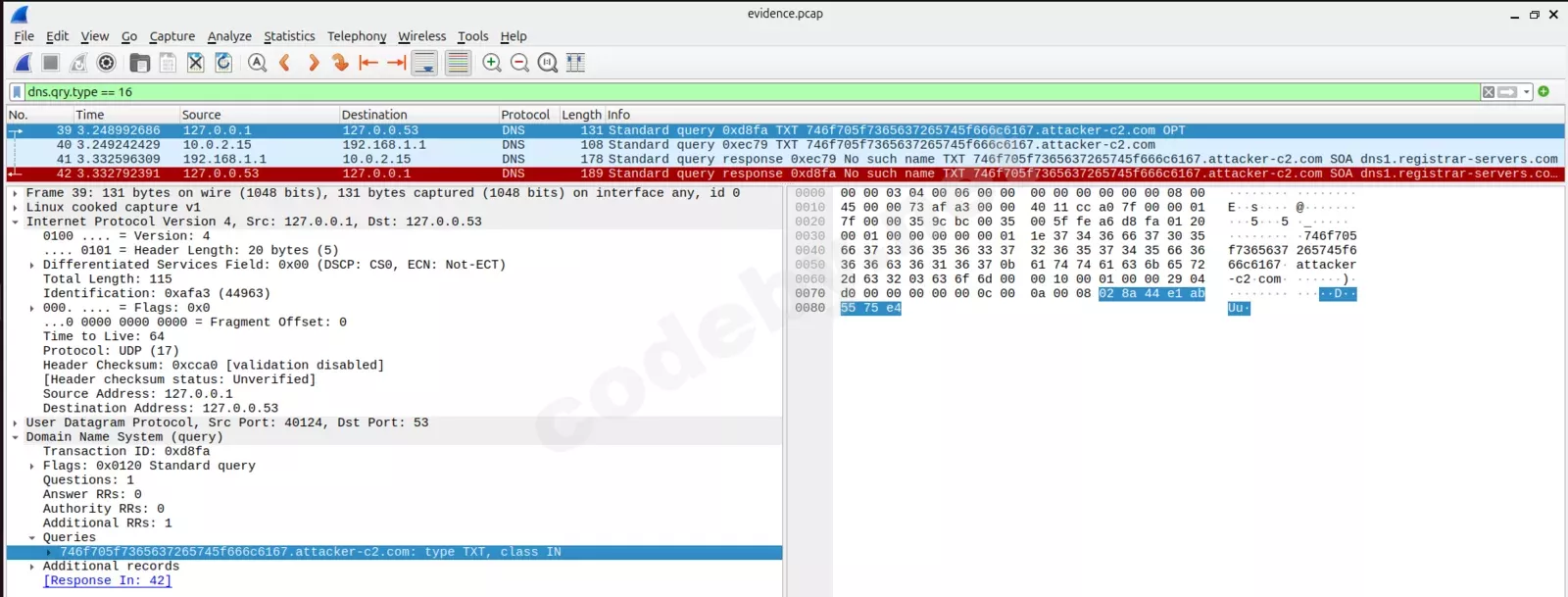Expand Differentiated Services Field node
Viewport: 1568px width, 597px height.
(x=32, y=265)
